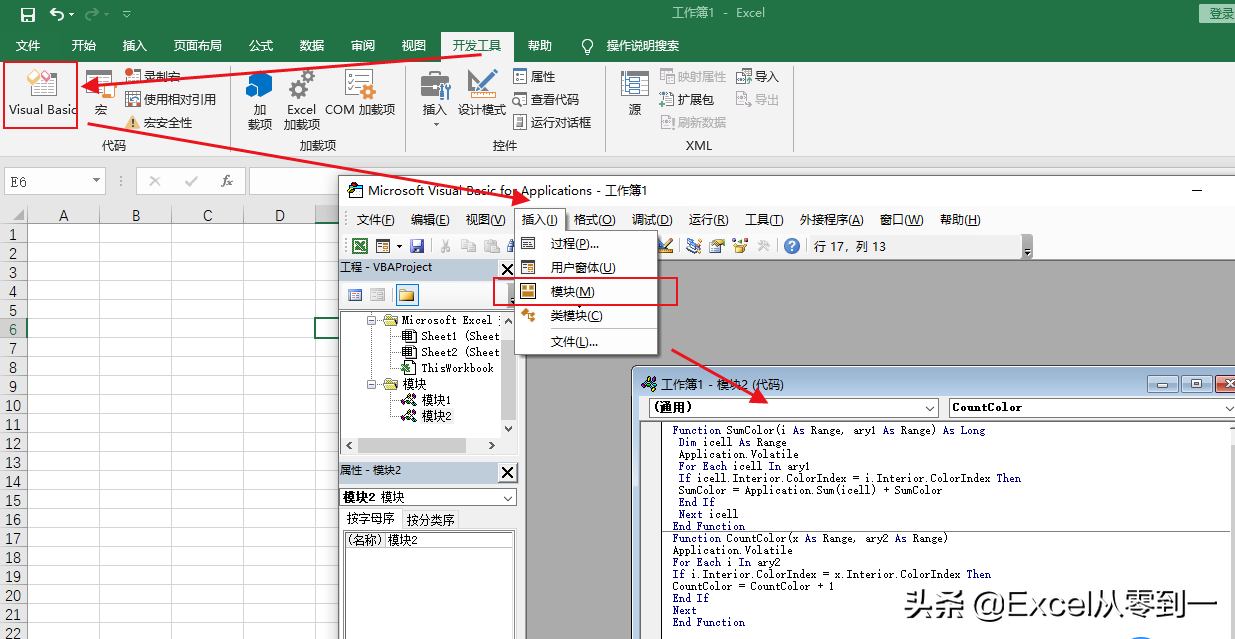Click VBA toolbar save icon
This screenshot has width=1235, height=639.
click(x=417, y=246)
